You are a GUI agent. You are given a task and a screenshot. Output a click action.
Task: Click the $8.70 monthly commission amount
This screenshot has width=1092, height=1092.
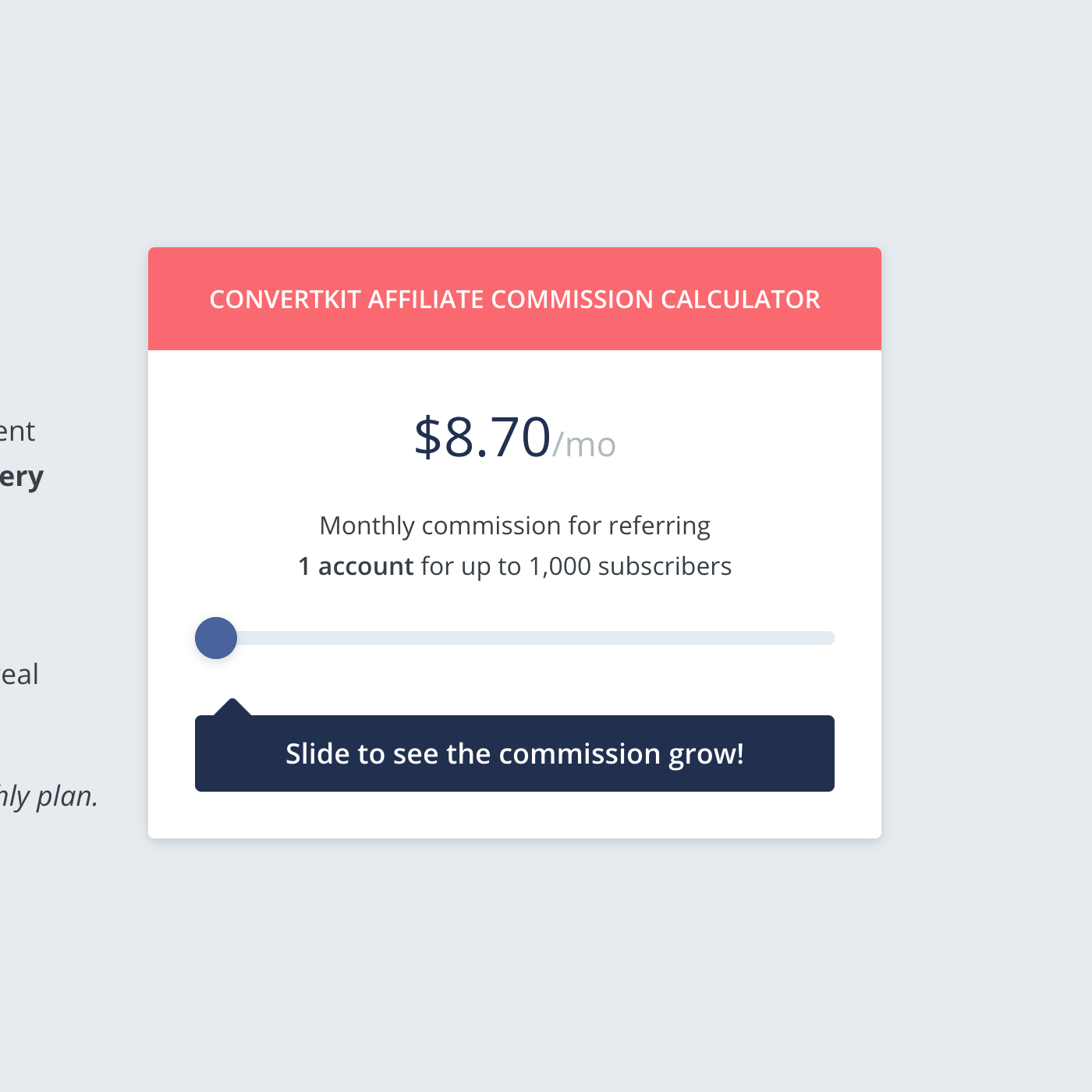tap(482, 437)
